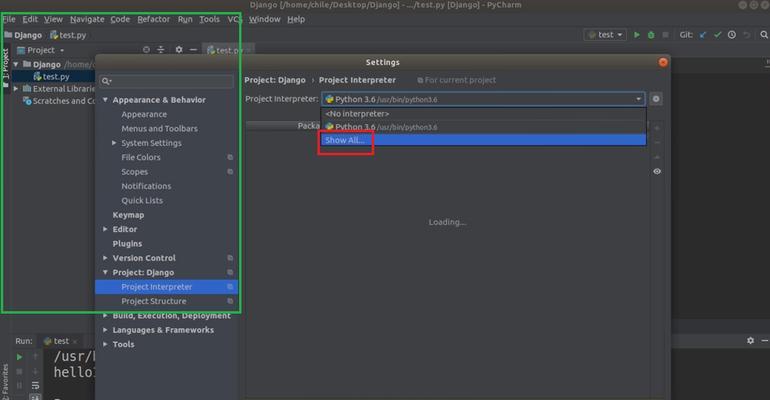Image resolution: width=770 pixels, height=400 pixels.
Task: Click interpreter settings gear beside dropdown
Action: [x=656, y=99]
